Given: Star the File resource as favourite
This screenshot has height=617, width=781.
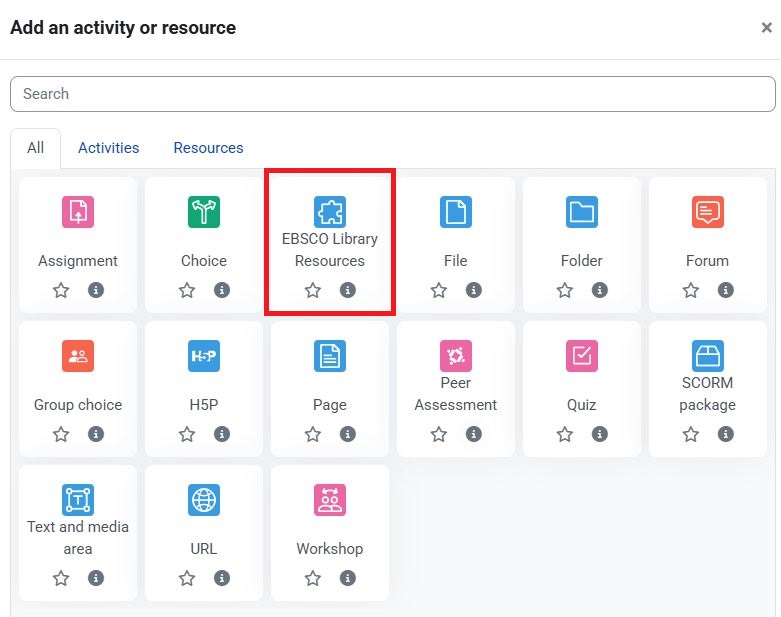Looking at the screenshot, I should 439,290.
